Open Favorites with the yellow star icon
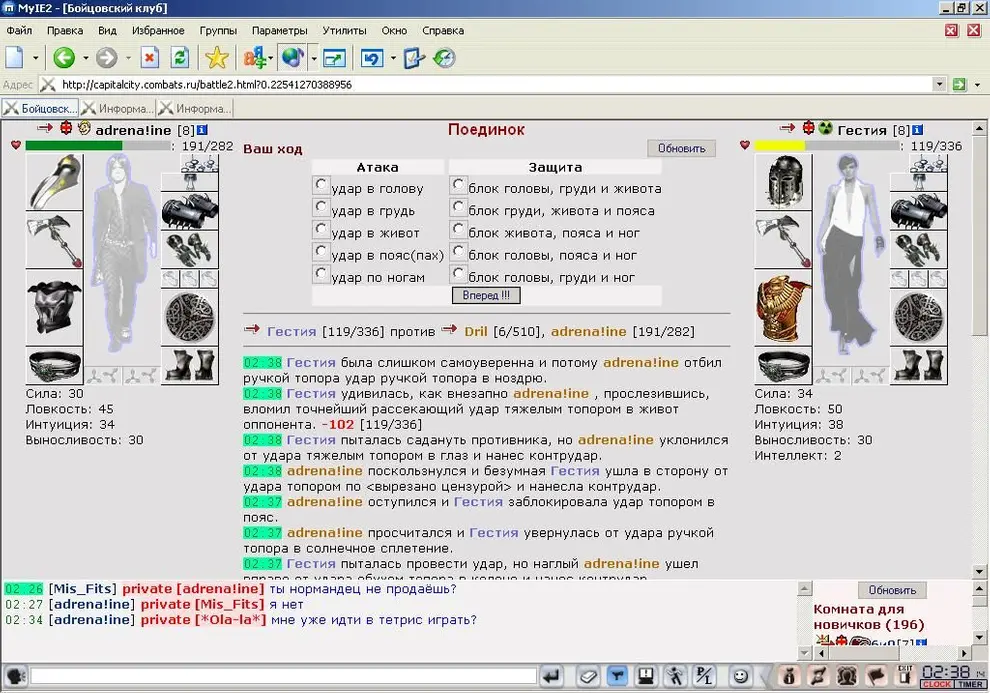 point(216,58)
